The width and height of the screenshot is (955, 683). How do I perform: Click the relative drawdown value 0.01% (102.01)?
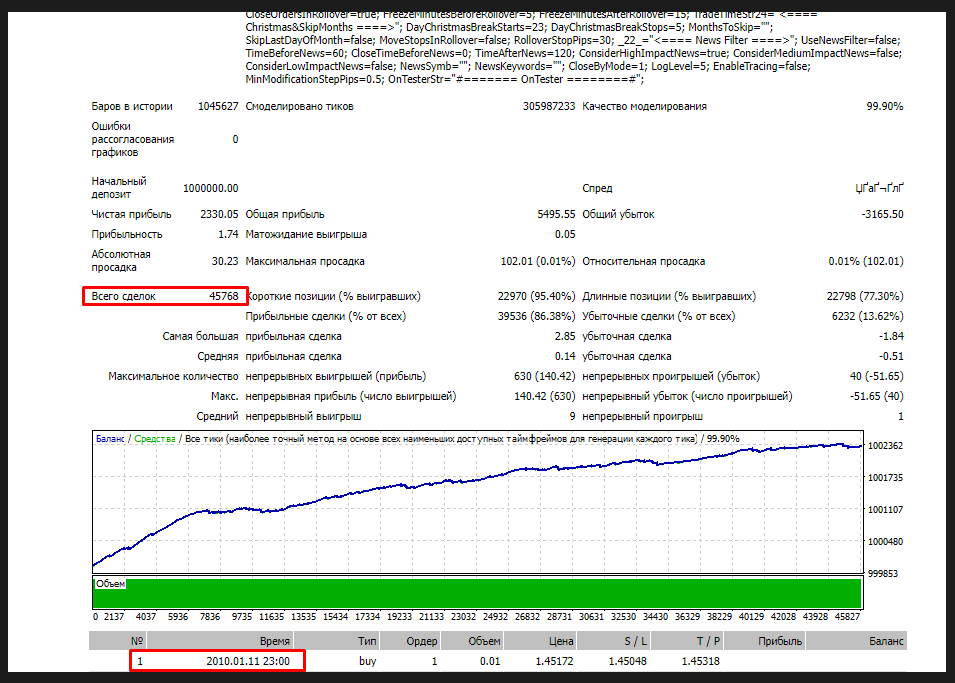[866, 261]
